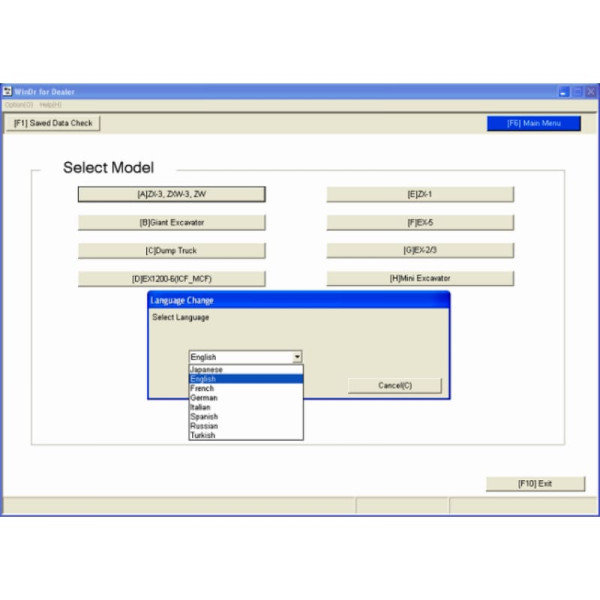
Task: Select the [G] EX-2/3 model
Action: click(419, 250)
